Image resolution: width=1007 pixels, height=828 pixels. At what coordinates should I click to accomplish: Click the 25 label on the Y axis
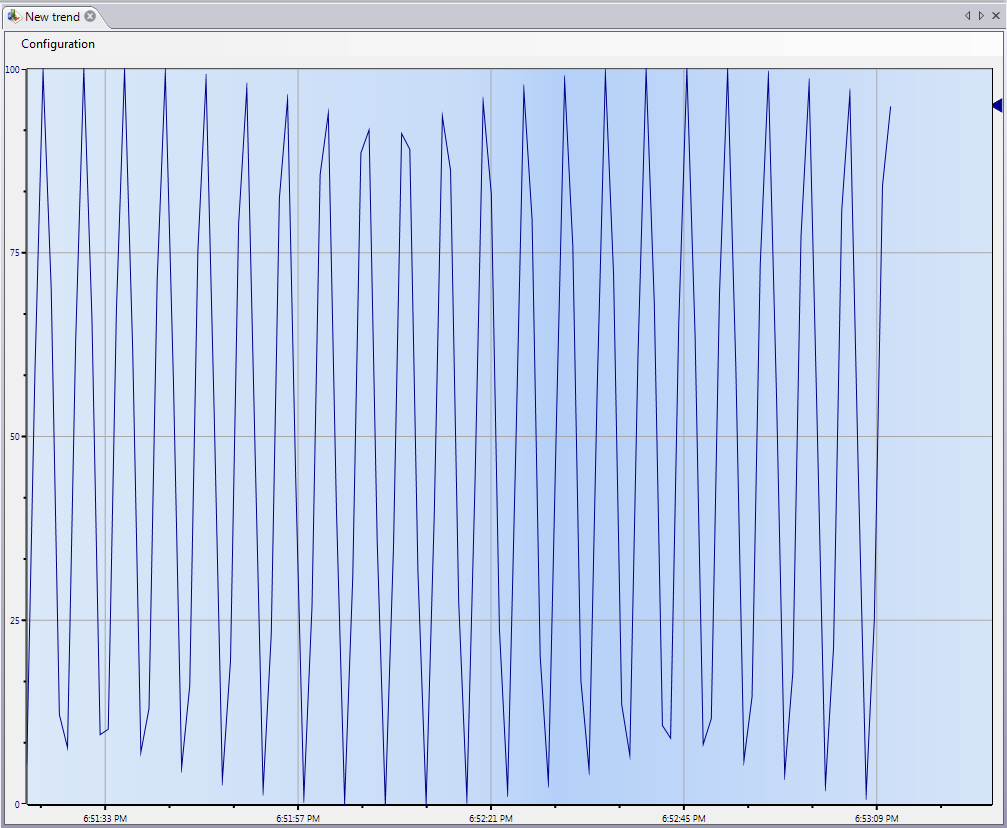pyautogui.click(x=15, y=621)
